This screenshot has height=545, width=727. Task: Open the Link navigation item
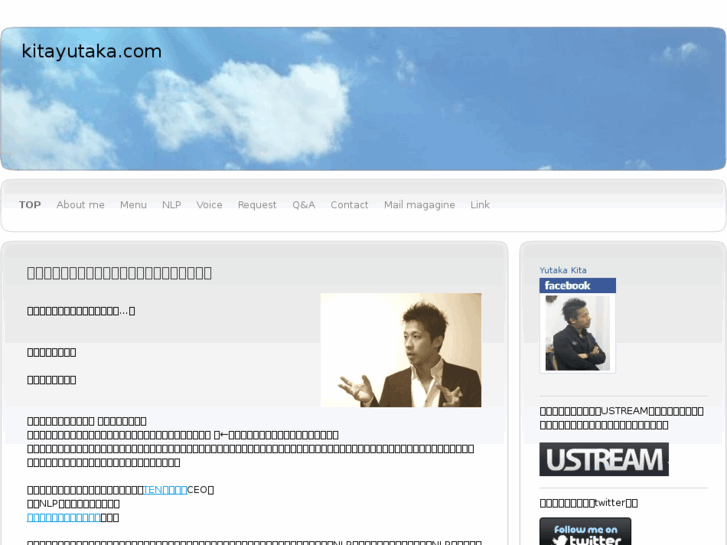tap(480, 205)
